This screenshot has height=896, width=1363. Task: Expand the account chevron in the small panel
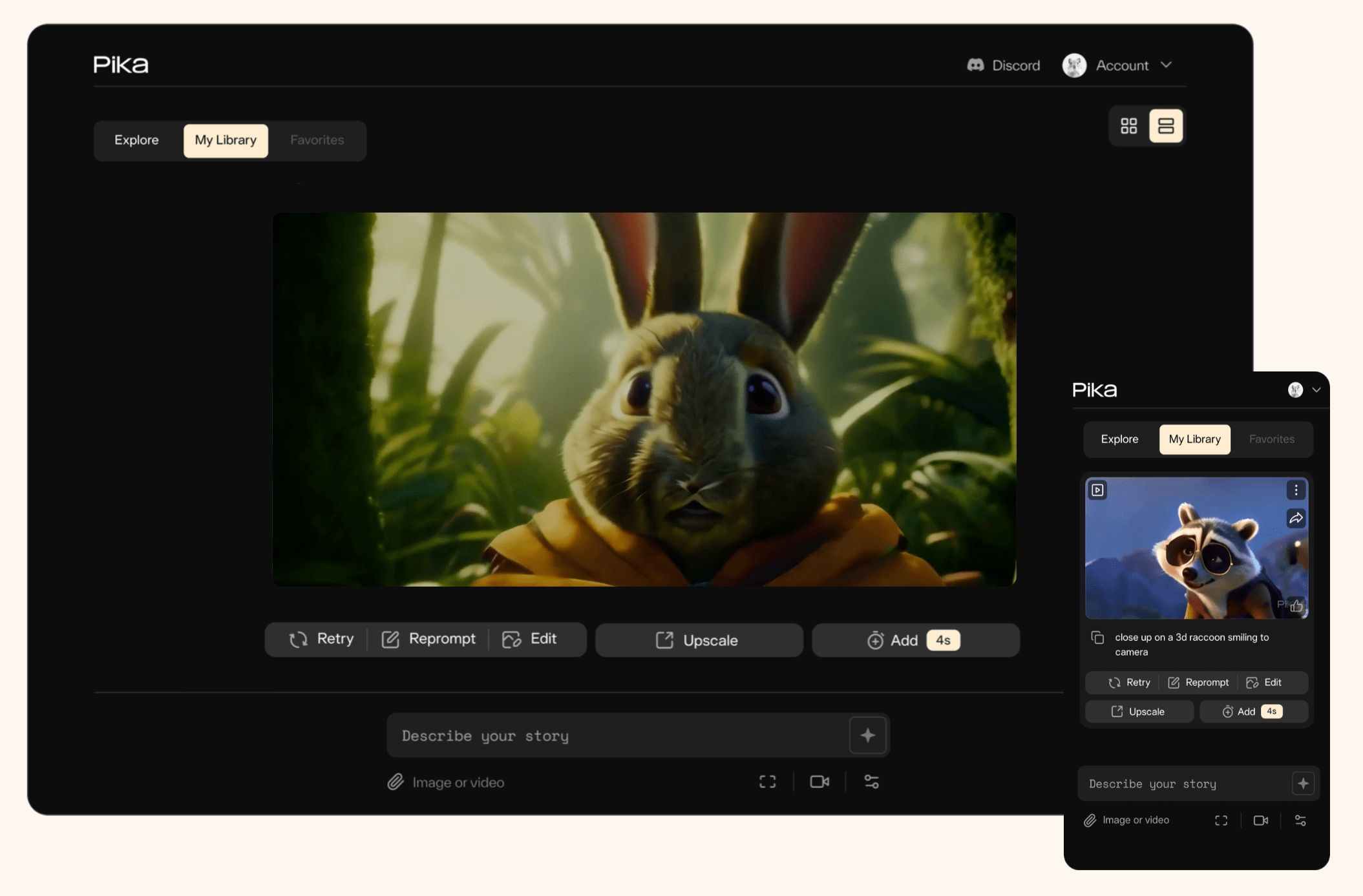pyautogui.click(x=1316, y=390)
